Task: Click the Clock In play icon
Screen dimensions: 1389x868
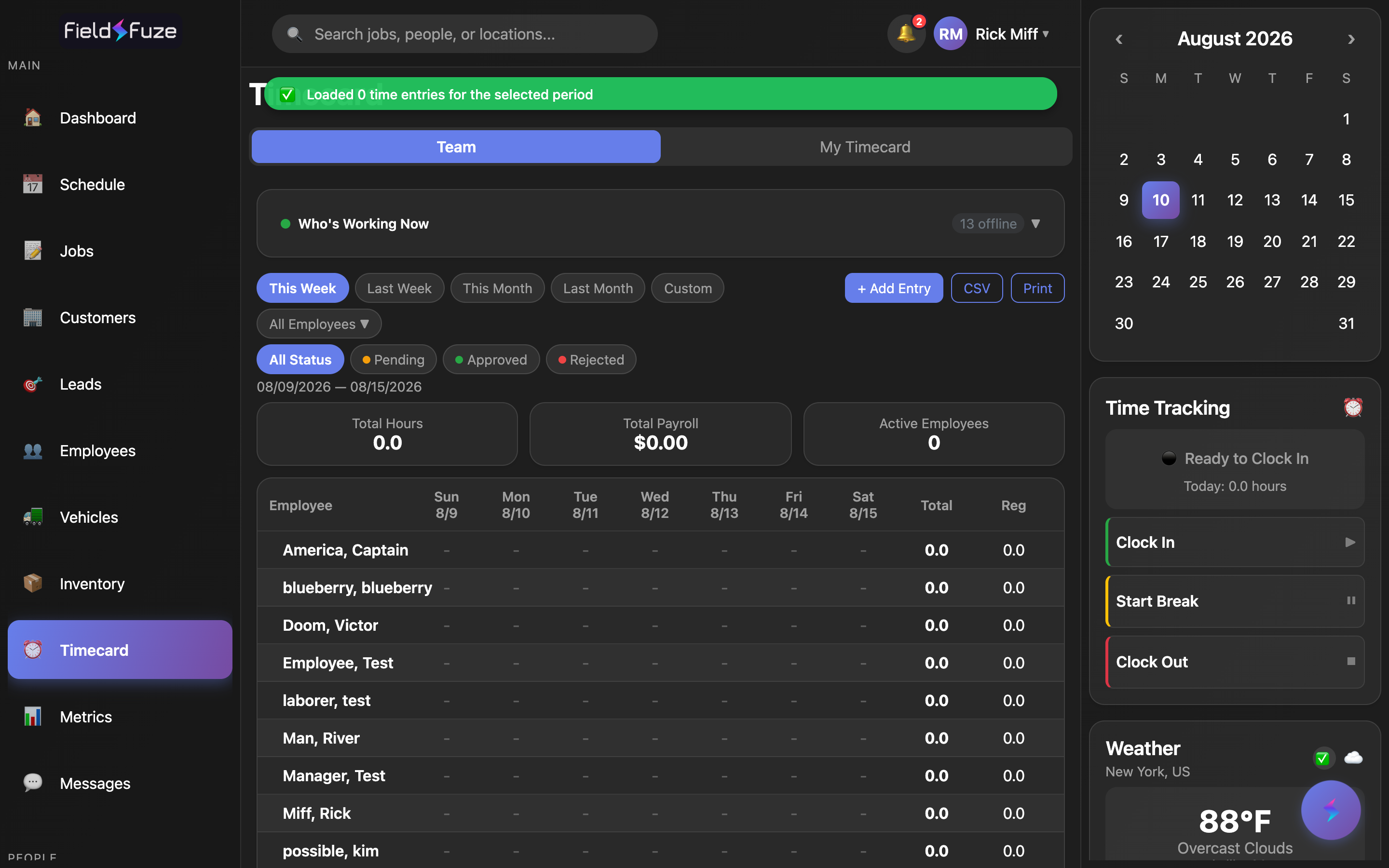Action: (1350, 542)
